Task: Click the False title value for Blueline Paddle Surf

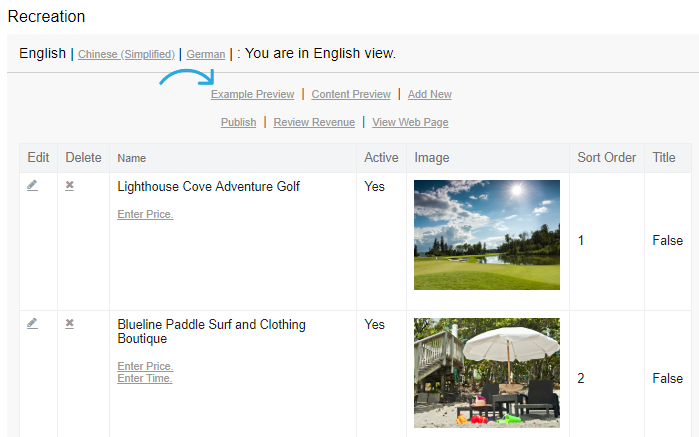Action: 668,379
